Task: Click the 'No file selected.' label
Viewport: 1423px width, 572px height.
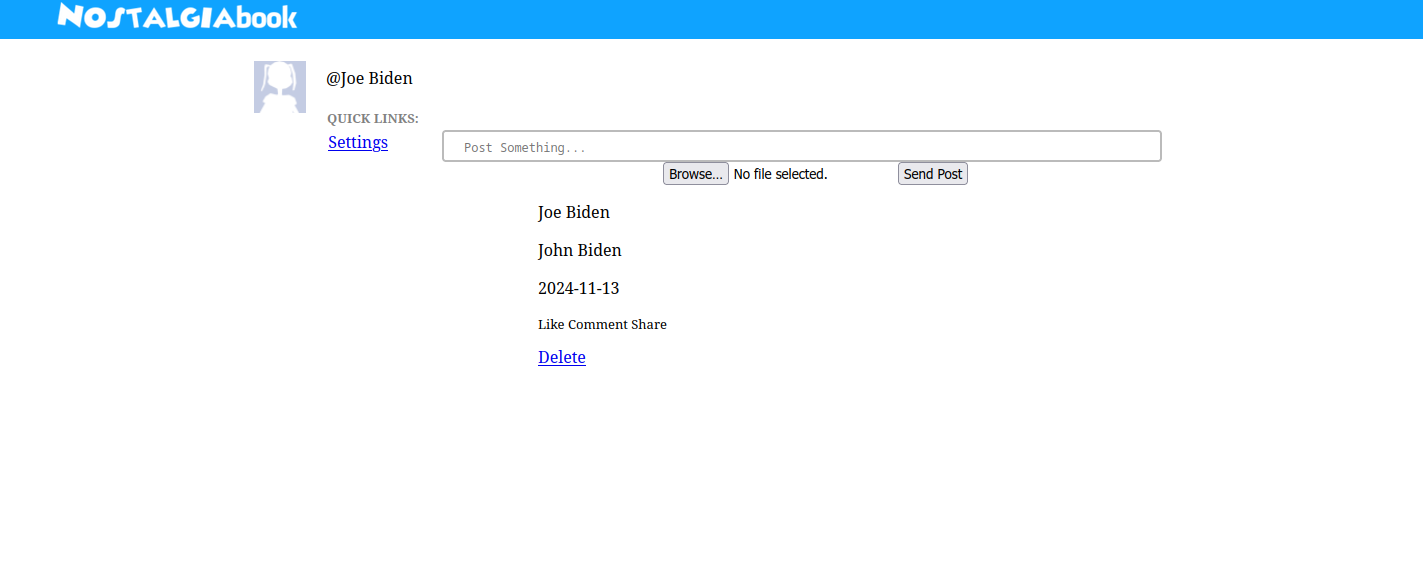Action: point(780,174)
